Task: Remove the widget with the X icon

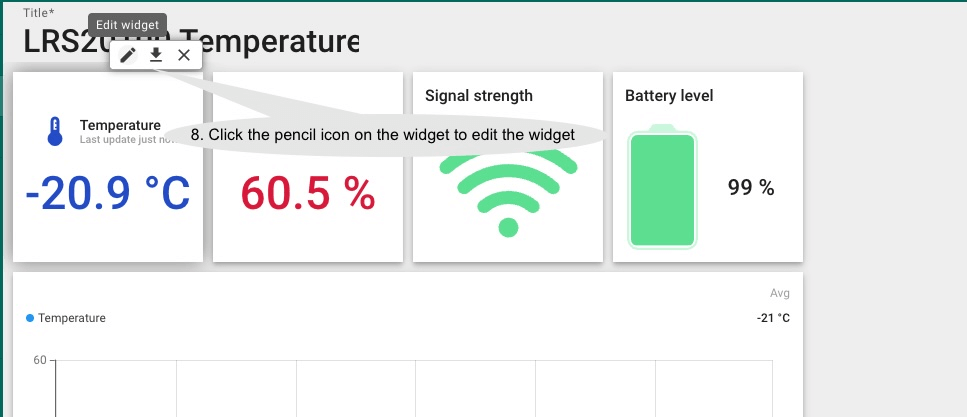Action: point(184,56)
